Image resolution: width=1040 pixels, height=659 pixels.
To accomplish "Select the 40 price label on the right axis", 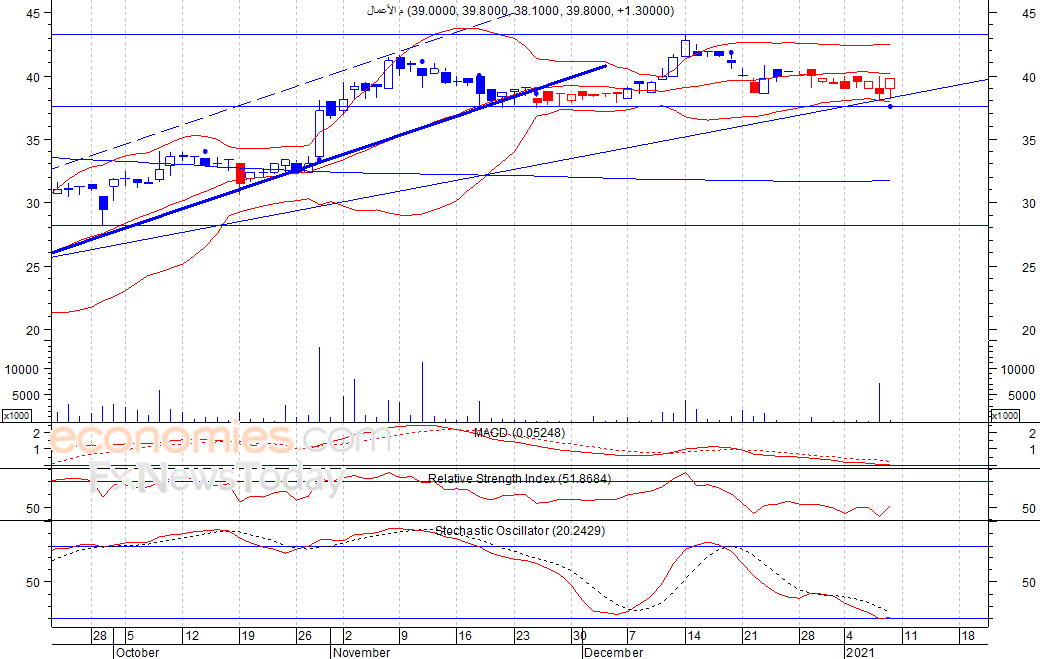I will [1029, 77].
